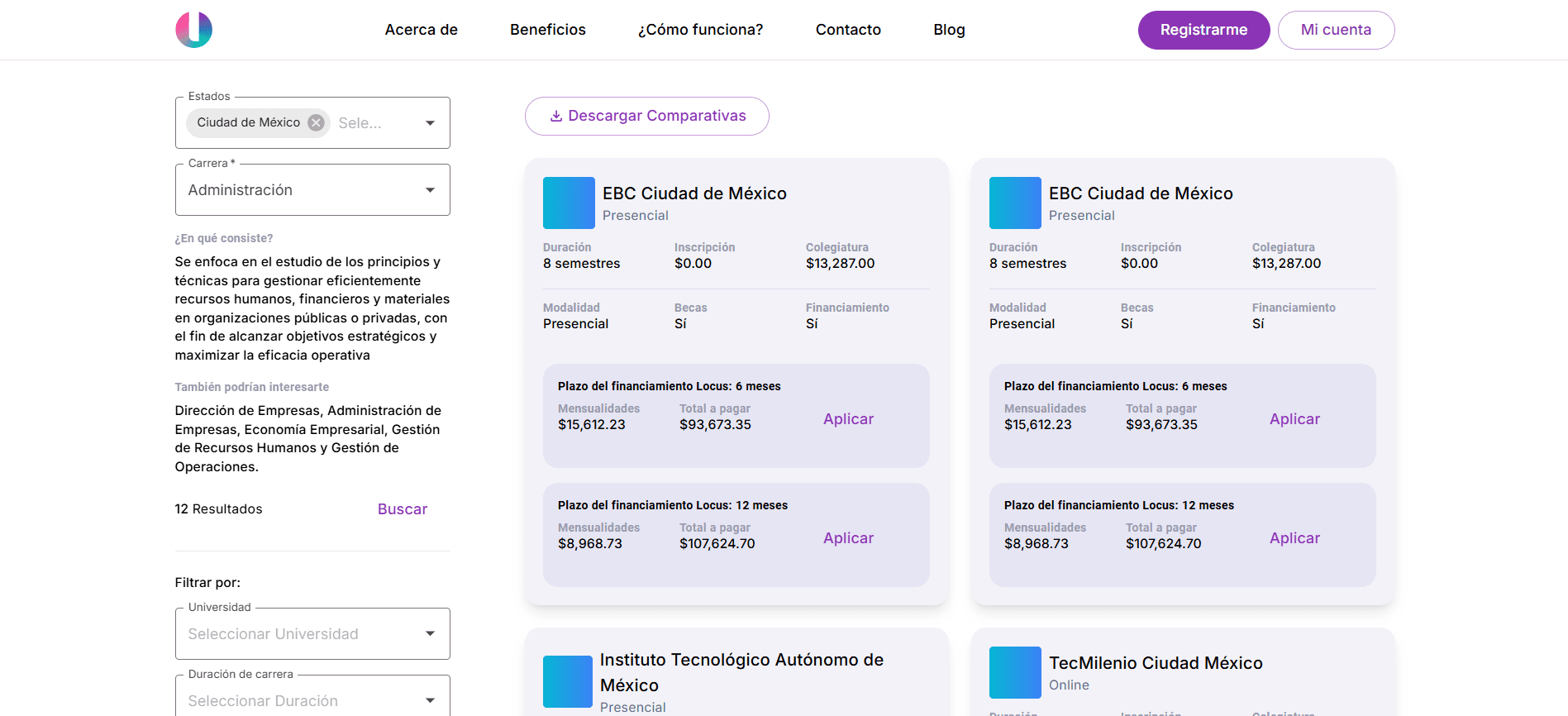Navigate to Contacto
This screenshot has width=1568, height=716.
(848, 30)
